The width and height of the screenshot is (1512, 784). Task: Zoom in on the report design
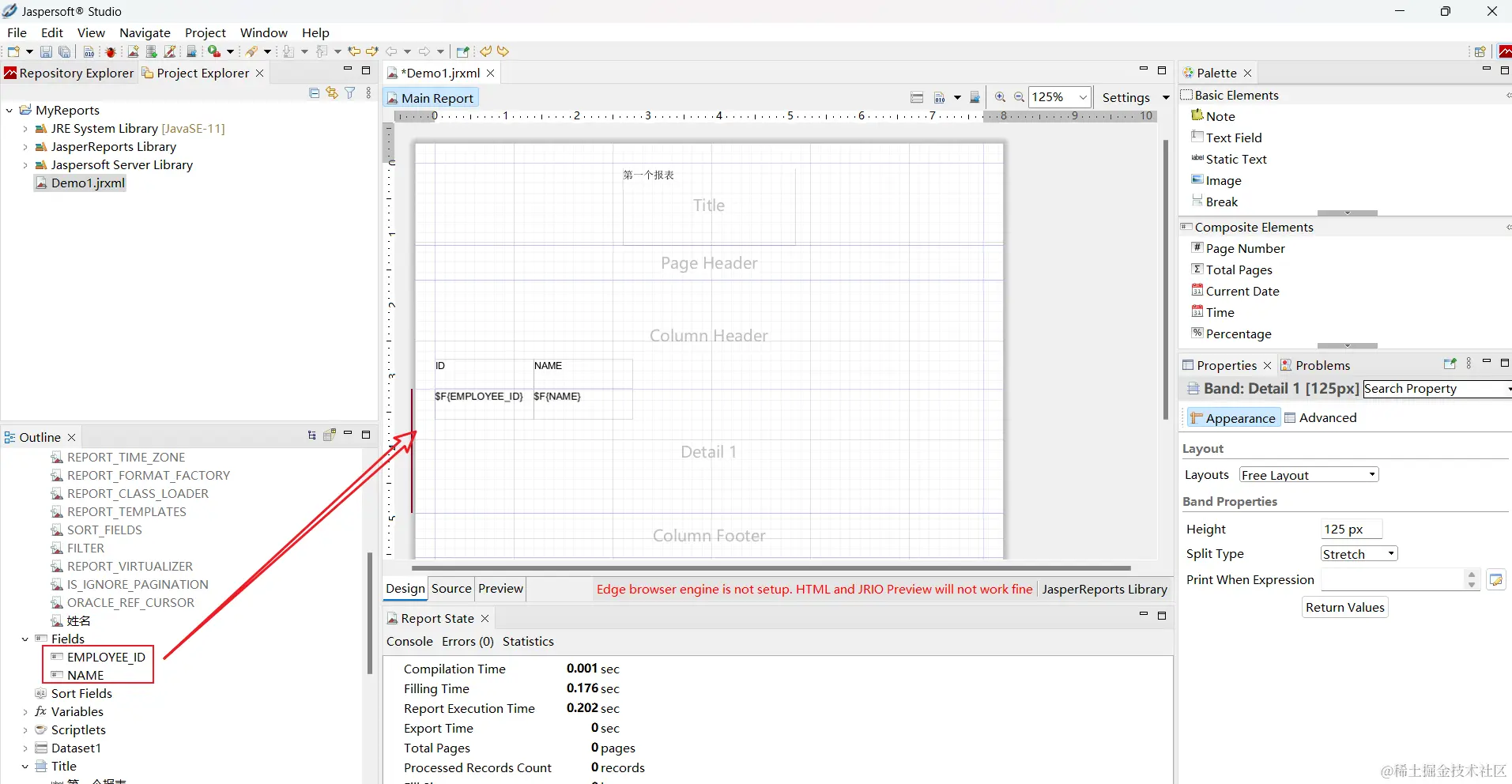1000,97
